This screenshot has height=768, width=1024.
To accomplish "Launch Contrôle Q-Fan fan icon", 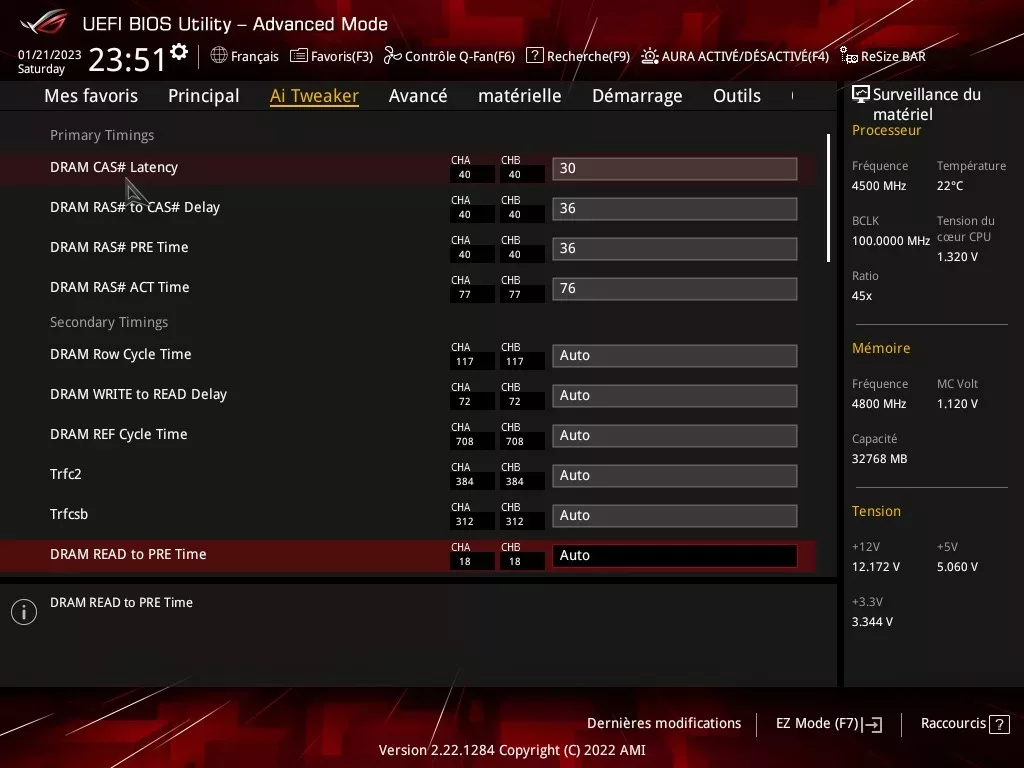I will point(393,56).
